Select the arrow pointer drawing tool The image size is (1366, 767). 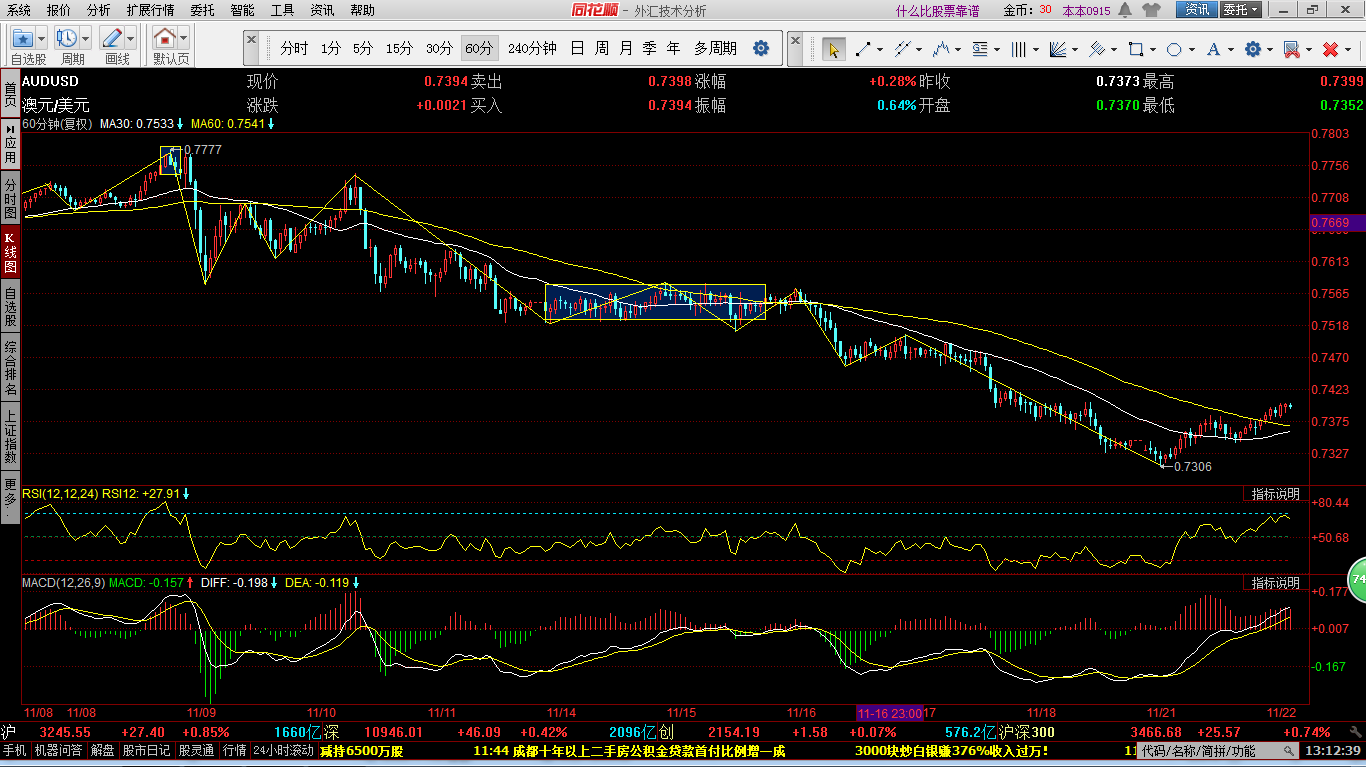[x=833, y=49]
